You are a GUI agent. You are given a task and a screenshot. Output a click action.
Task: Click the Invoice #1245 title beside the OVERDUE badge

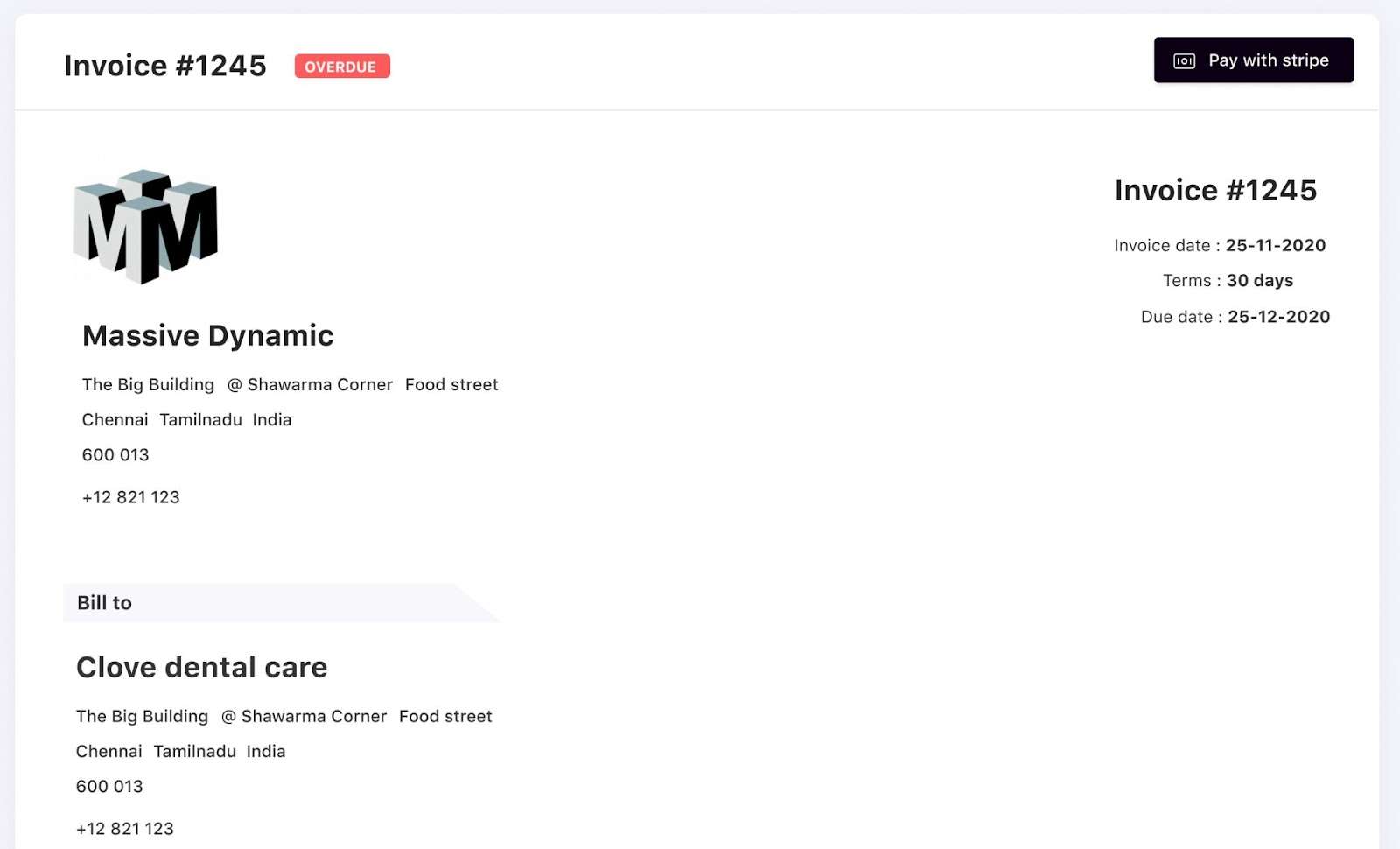[x=164, y=66]
